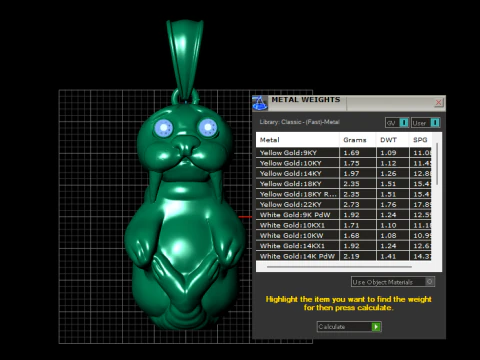This screenshot has height=360, width=480.
Task: Select the Yellow Gold:14KY row
Action: coord(344,173)
